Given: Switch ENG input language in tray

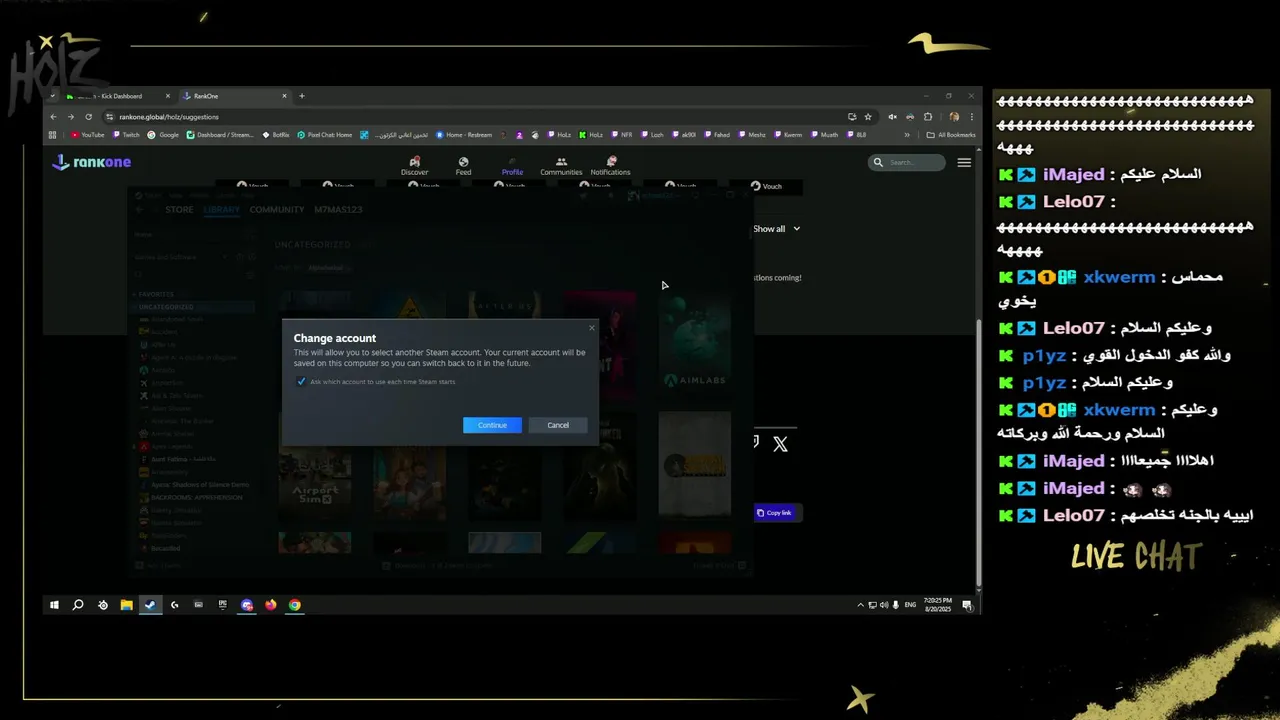Looking at the screenshot, I should pyautogui.click(x=910, y=605).
